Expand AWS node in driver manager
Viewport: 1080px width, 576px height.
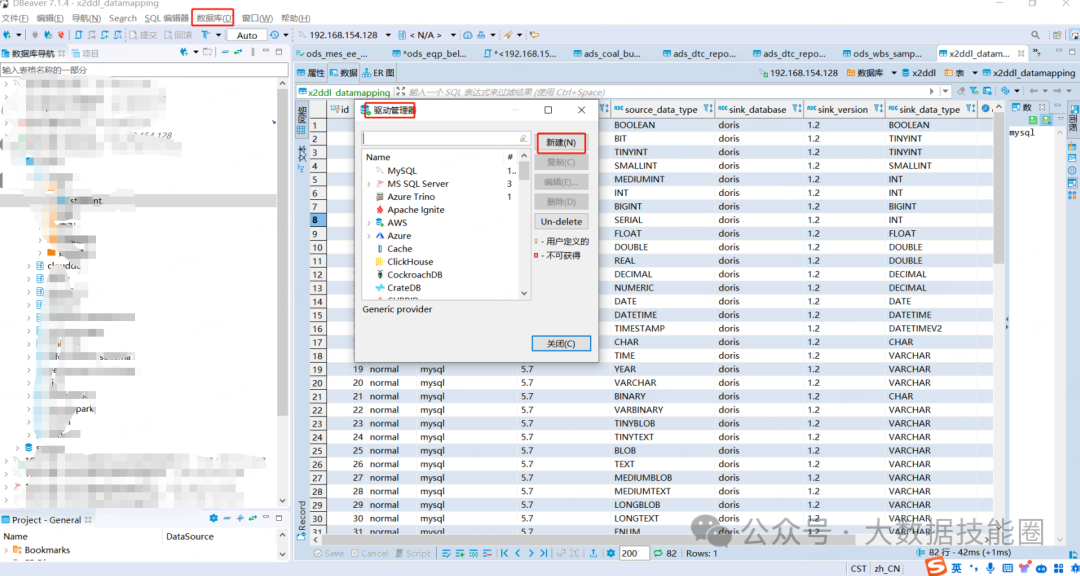[x=368, y=223]
